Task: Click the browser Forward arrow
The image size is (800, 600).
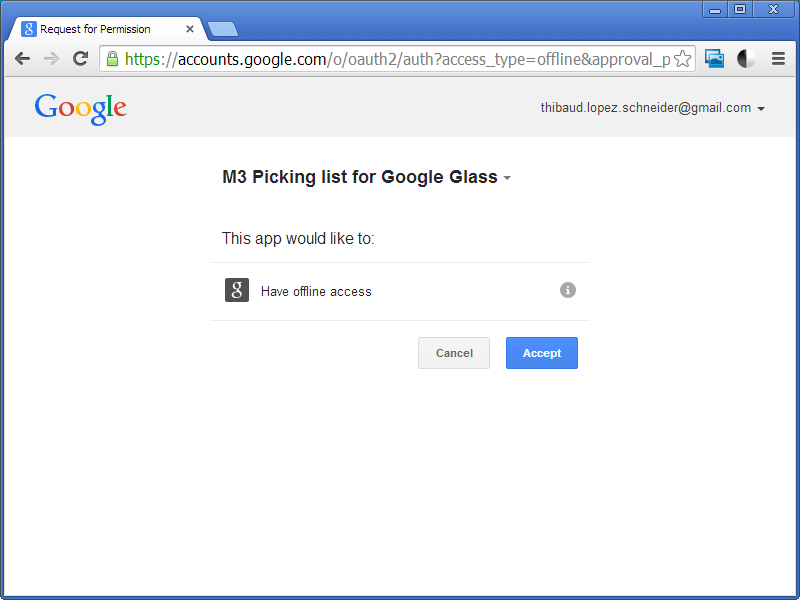Action: (52, 59)
